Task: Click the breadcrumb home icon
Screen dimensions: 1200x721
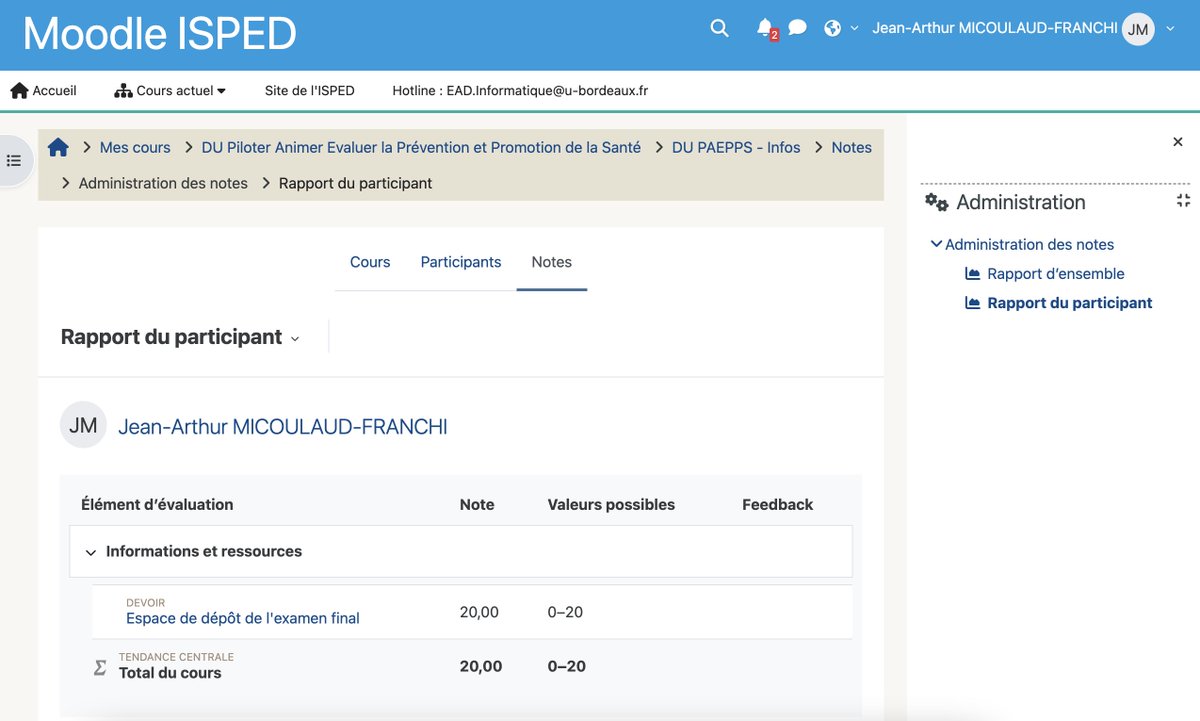Action: coord(58,147)
